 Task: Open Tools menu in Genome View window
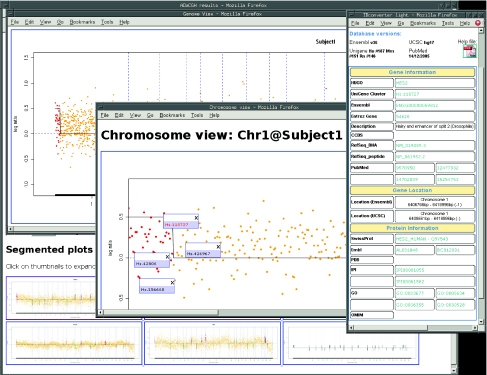[107, 22]
